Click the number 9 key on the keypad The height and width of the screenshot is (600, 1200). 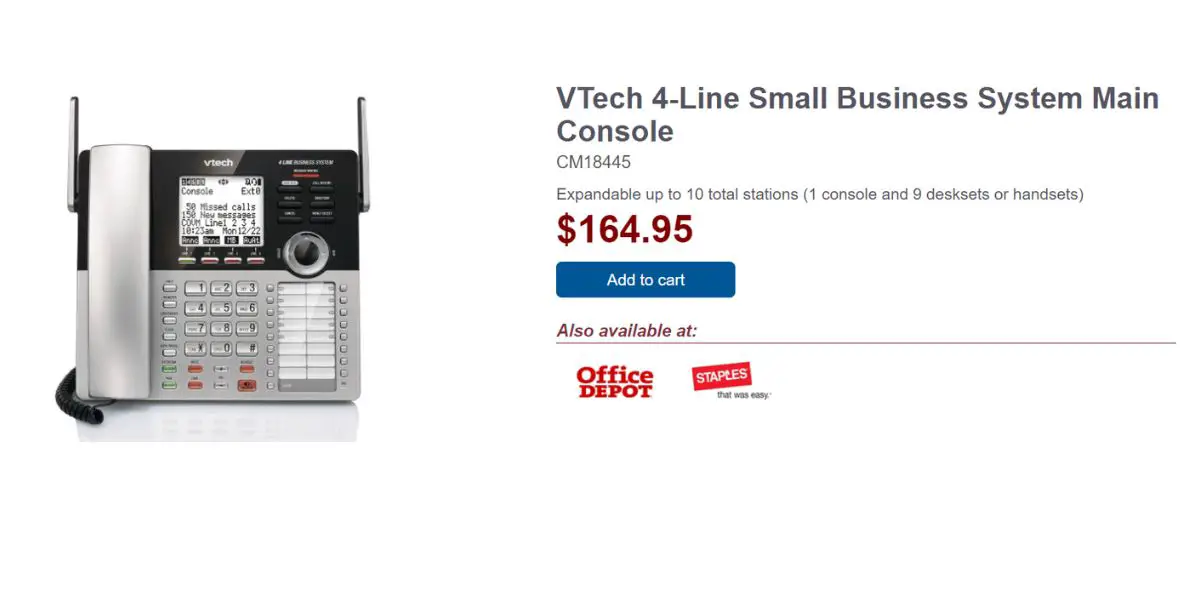pos(247,328)
